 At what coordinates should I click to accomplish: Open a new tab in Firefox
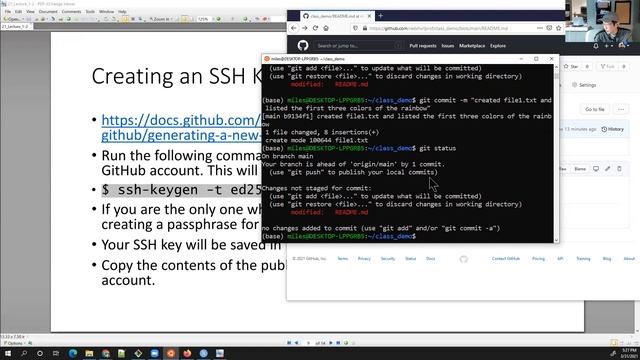point(380,16)
